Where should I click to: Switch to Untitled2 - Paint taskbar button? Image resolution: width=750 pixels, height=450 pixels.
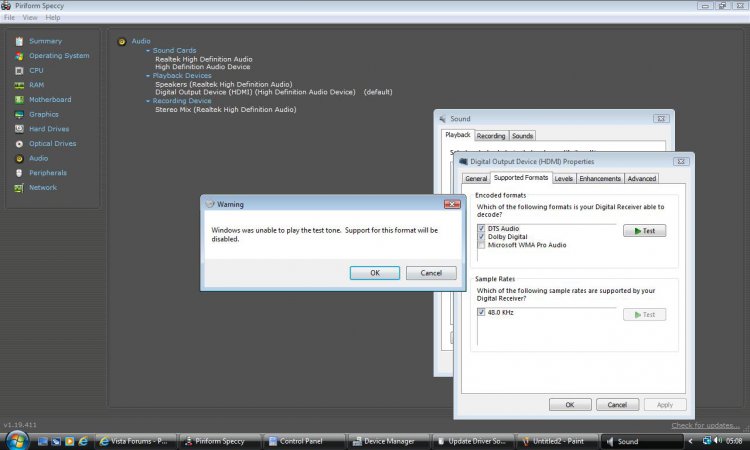pyautogui.click(x=557, y=441)
